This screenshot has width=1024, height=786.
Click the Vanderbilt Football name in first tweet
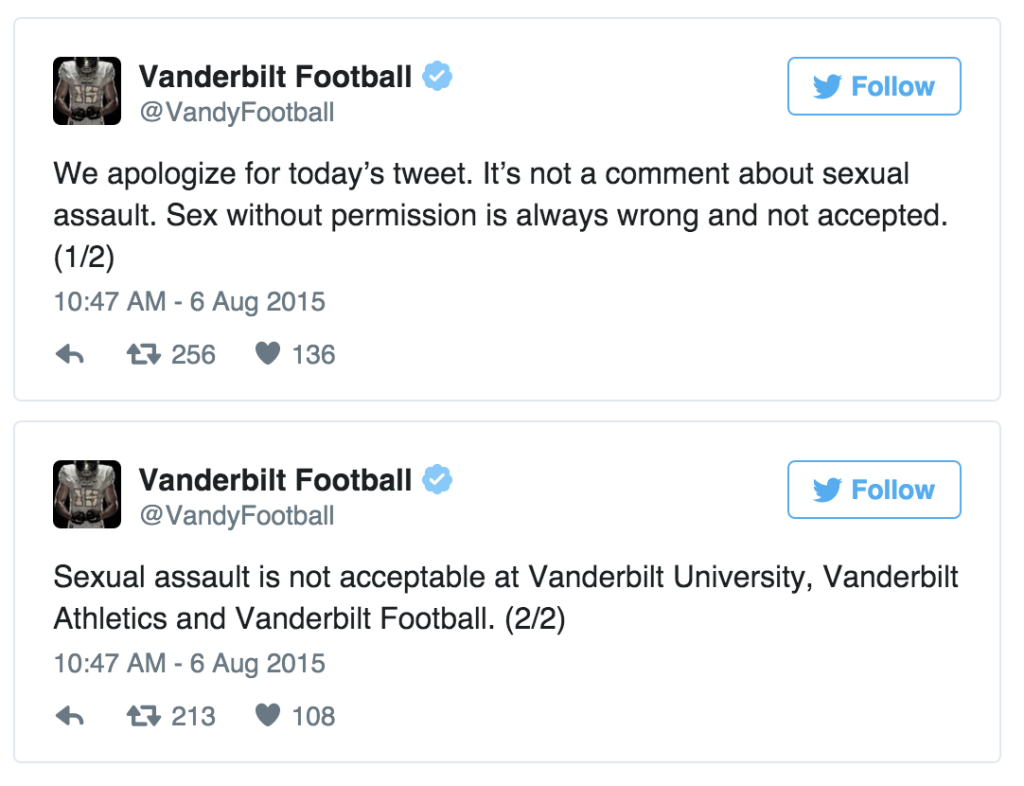(276, 76)
